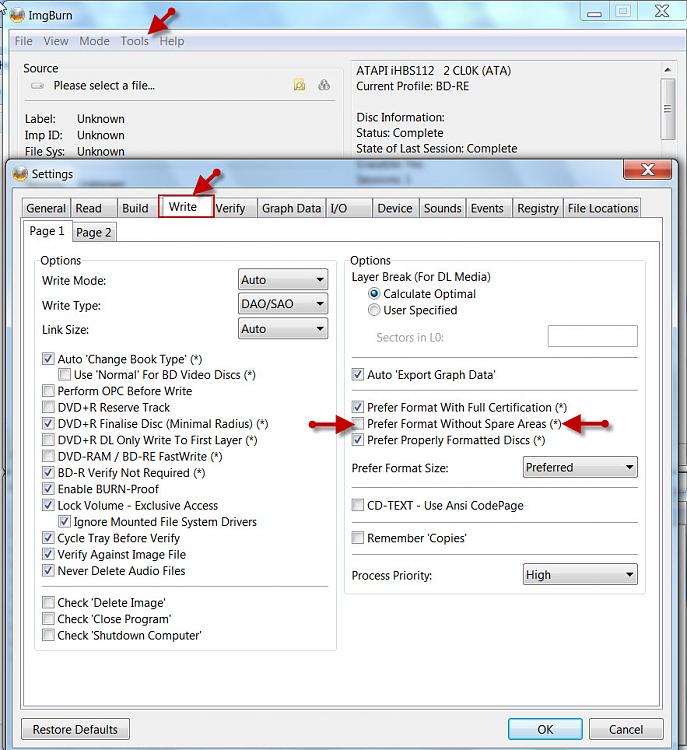The image size is (687, 750).
Task: Open the Help menu in ImgBurn
Action: pos(172,41)
